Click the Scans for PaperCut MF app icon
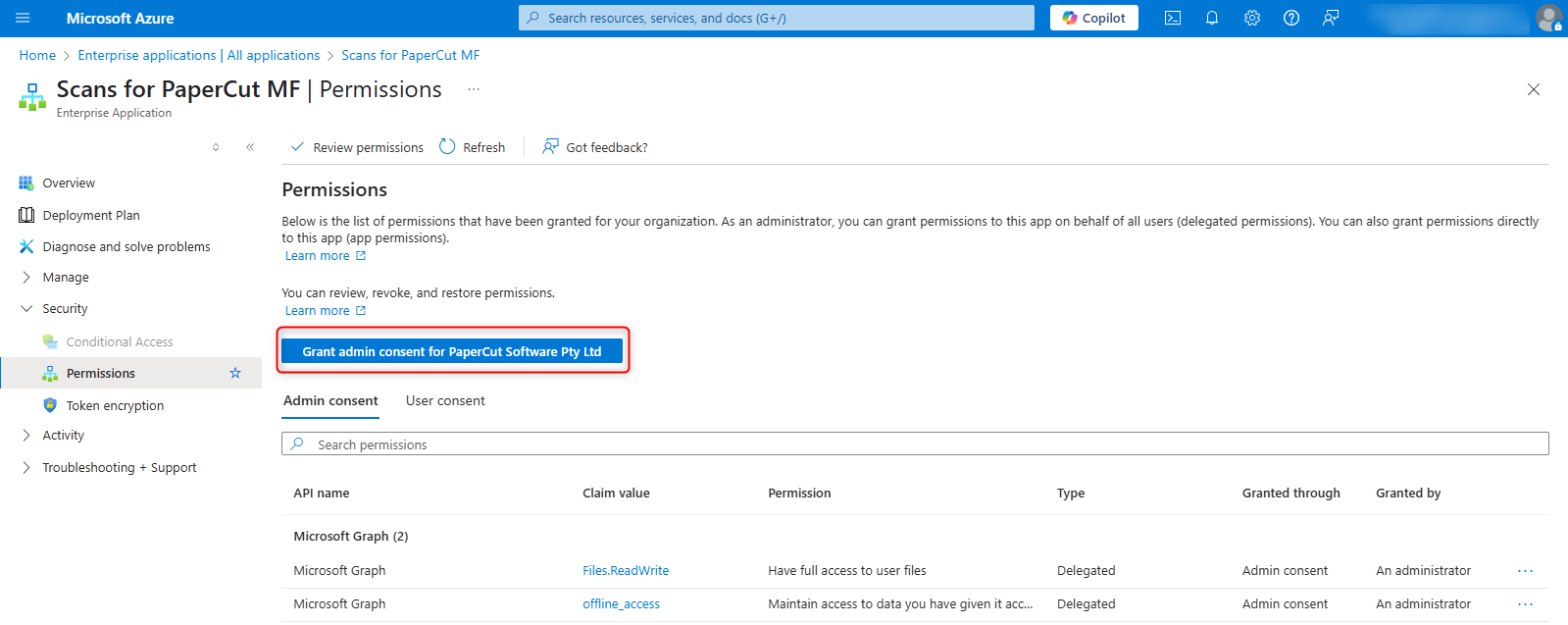The image size is (1568, 625). click(x=32, y=97)
